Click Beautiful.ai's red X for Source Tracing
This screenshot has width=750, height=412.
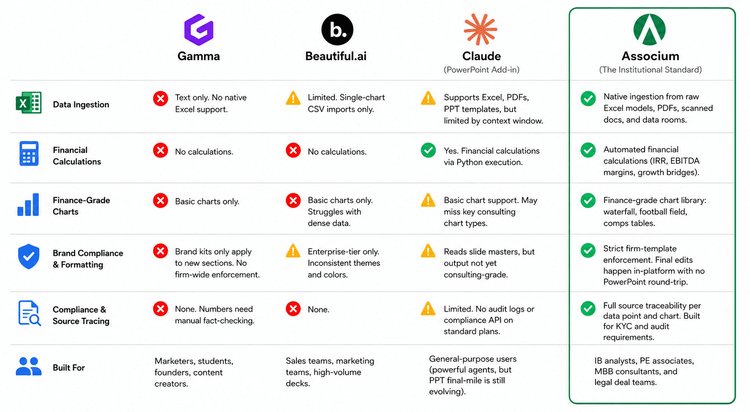pos(293,309)
